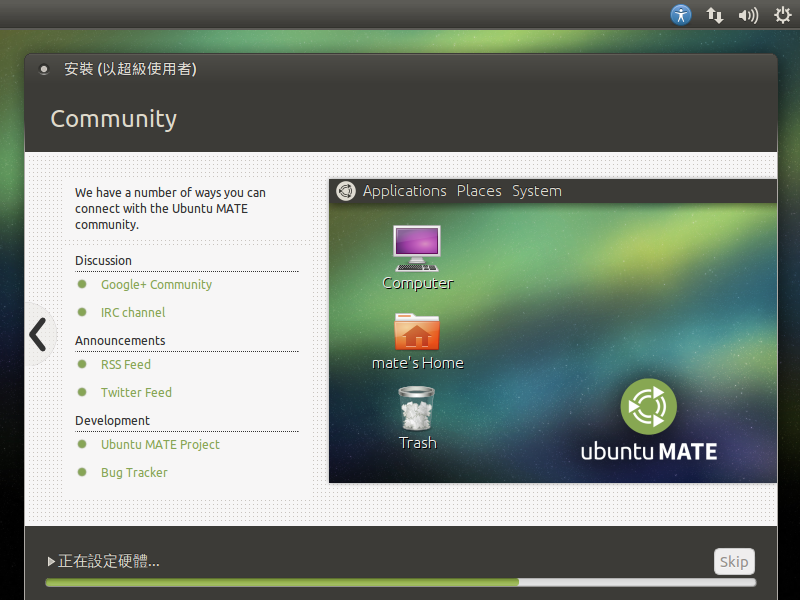Click the mate's Home folder icon

417,331
